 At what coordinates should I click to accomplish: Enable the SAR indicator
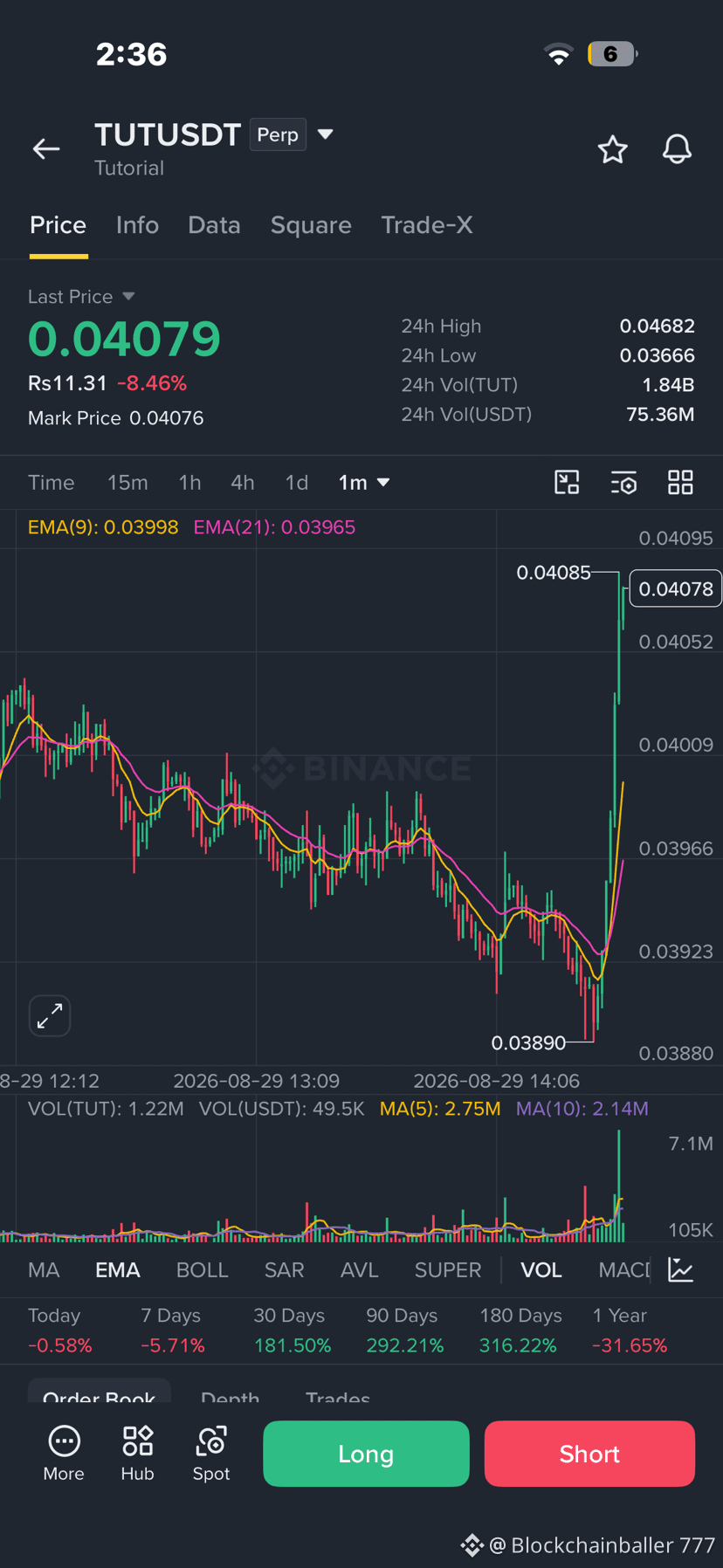(x=284, y=1269)
